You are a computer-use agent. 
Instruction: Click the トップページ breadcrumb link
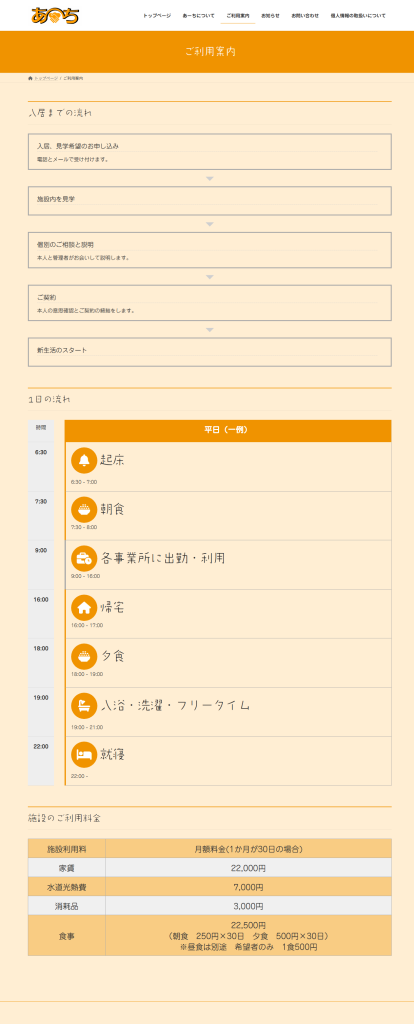(x=46, y=78)
